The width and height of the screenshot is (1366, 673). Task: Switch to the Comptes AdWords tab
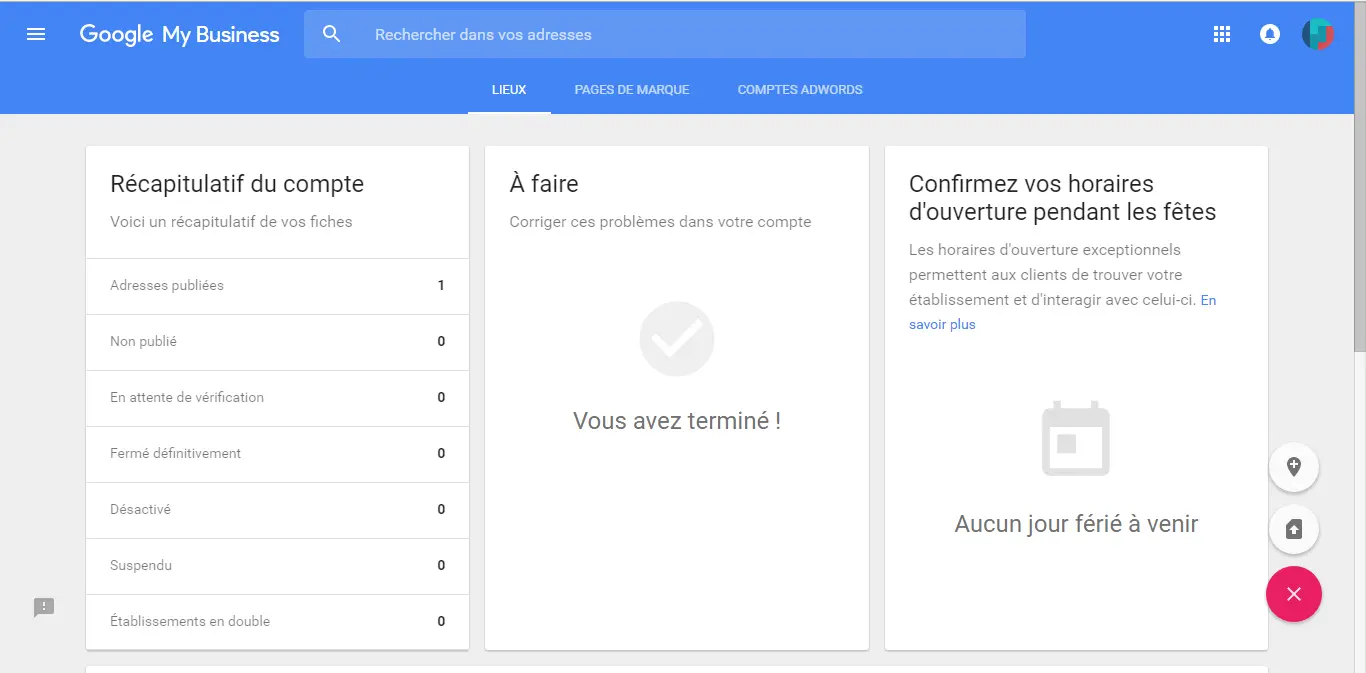tap(800, 90)
